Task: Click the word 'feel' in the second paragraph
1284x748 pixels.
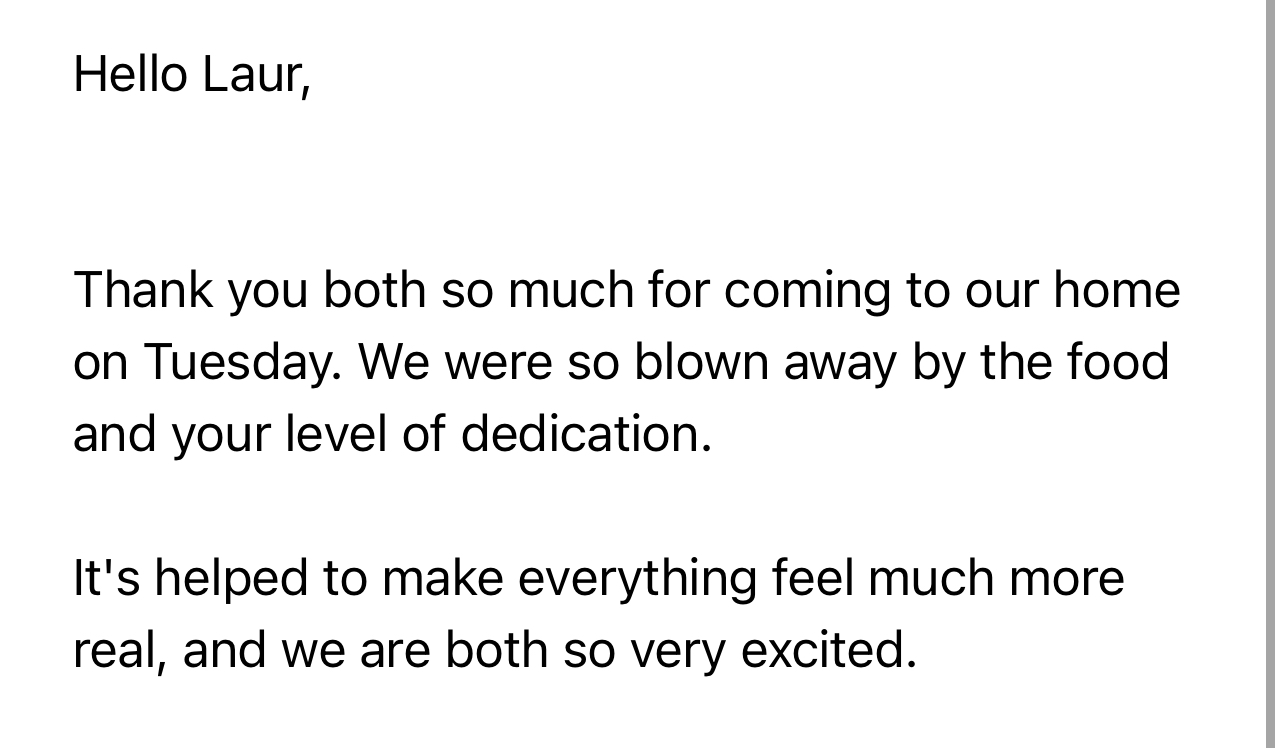Action: click(x=813, y=578)
